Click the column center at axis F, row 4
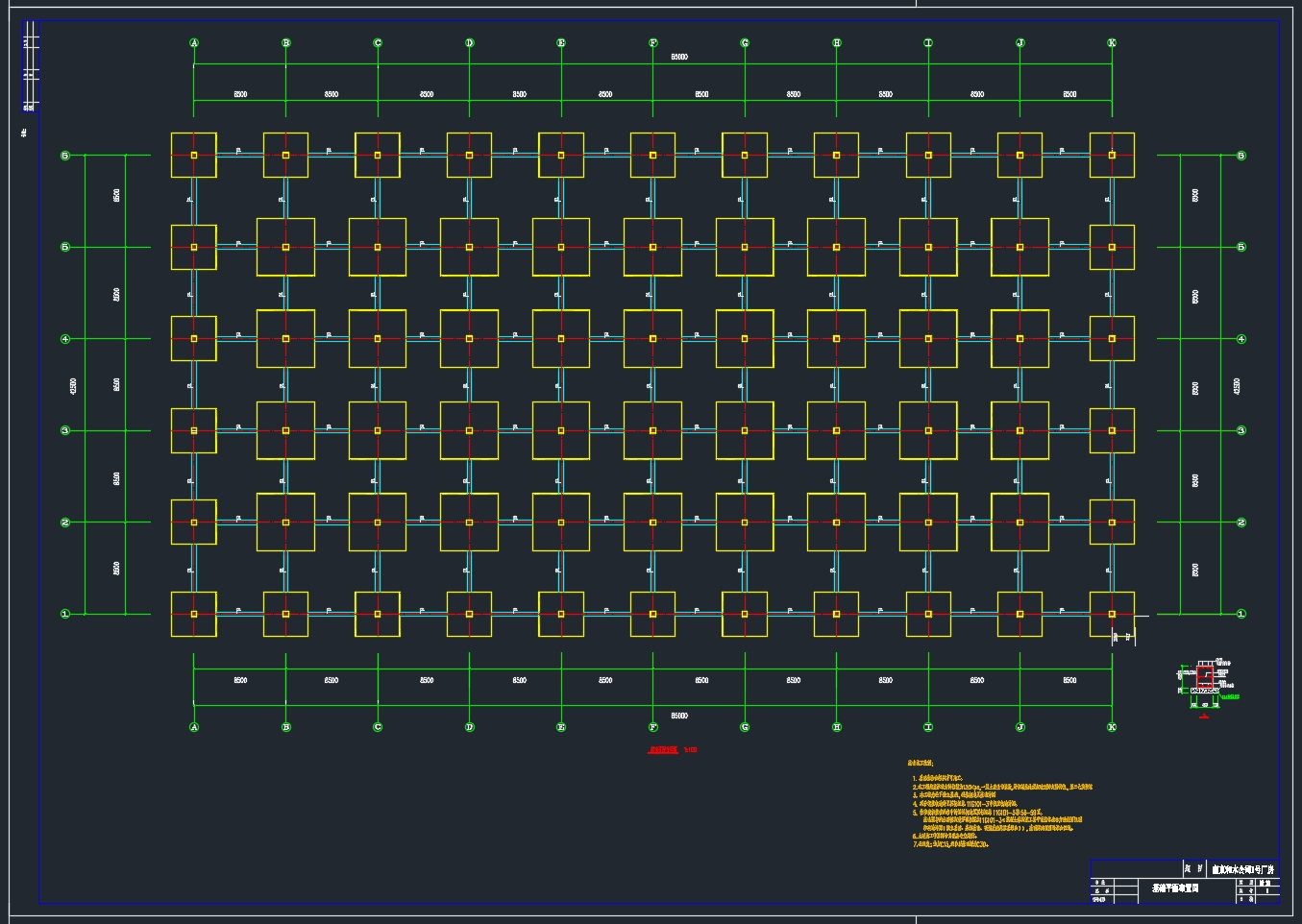Image resolution: width=1302 pixels, height=924 pixels. point(653,339)
